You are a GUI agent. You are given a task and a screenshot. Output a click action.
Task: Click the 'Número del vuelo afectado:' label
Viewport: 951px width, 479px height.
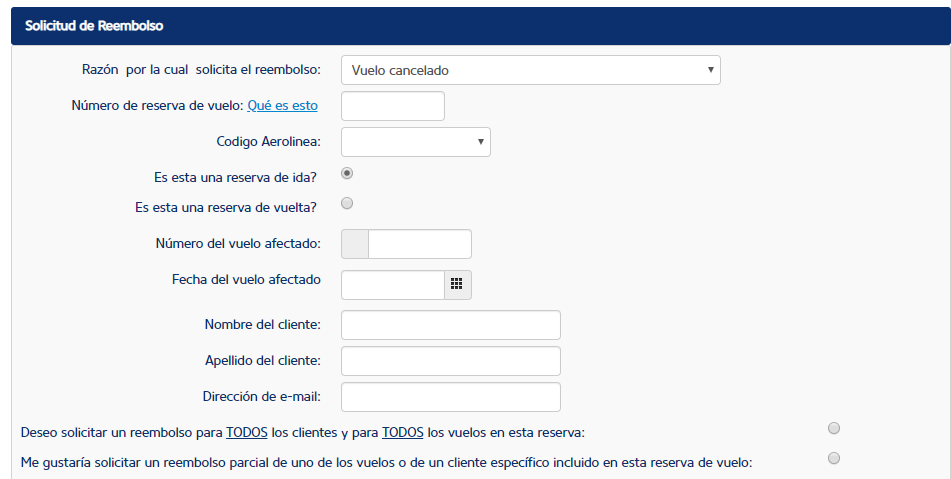point(238,243)
